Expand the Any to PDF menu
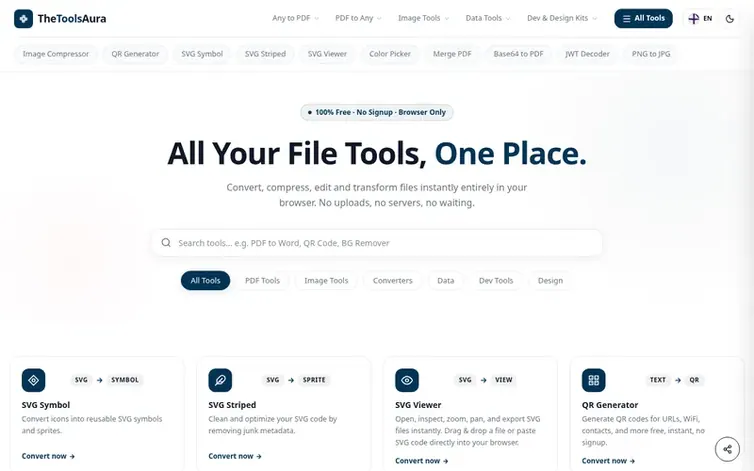This screenshot has height=471, width=754. pyautogui.click(x=295, y=18)
